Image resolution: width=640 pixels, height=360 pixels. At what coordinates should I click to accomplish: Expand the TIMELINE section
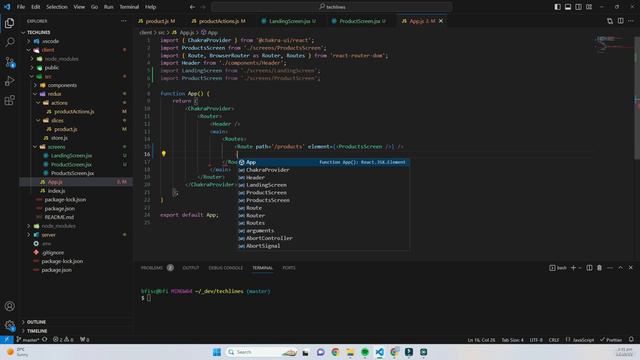37,331
